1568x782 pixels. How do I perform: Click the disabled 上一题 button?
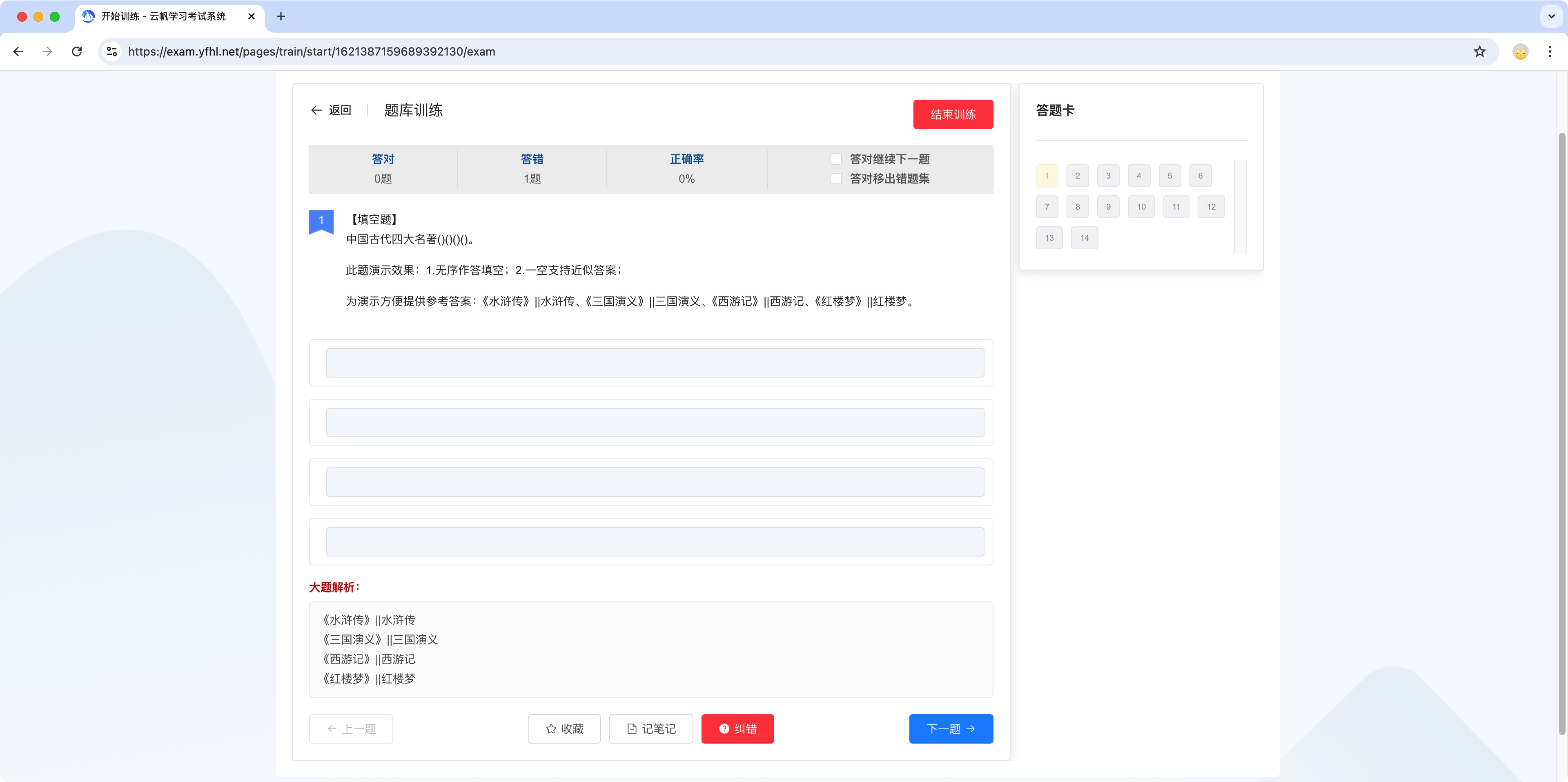pos(351,729)
